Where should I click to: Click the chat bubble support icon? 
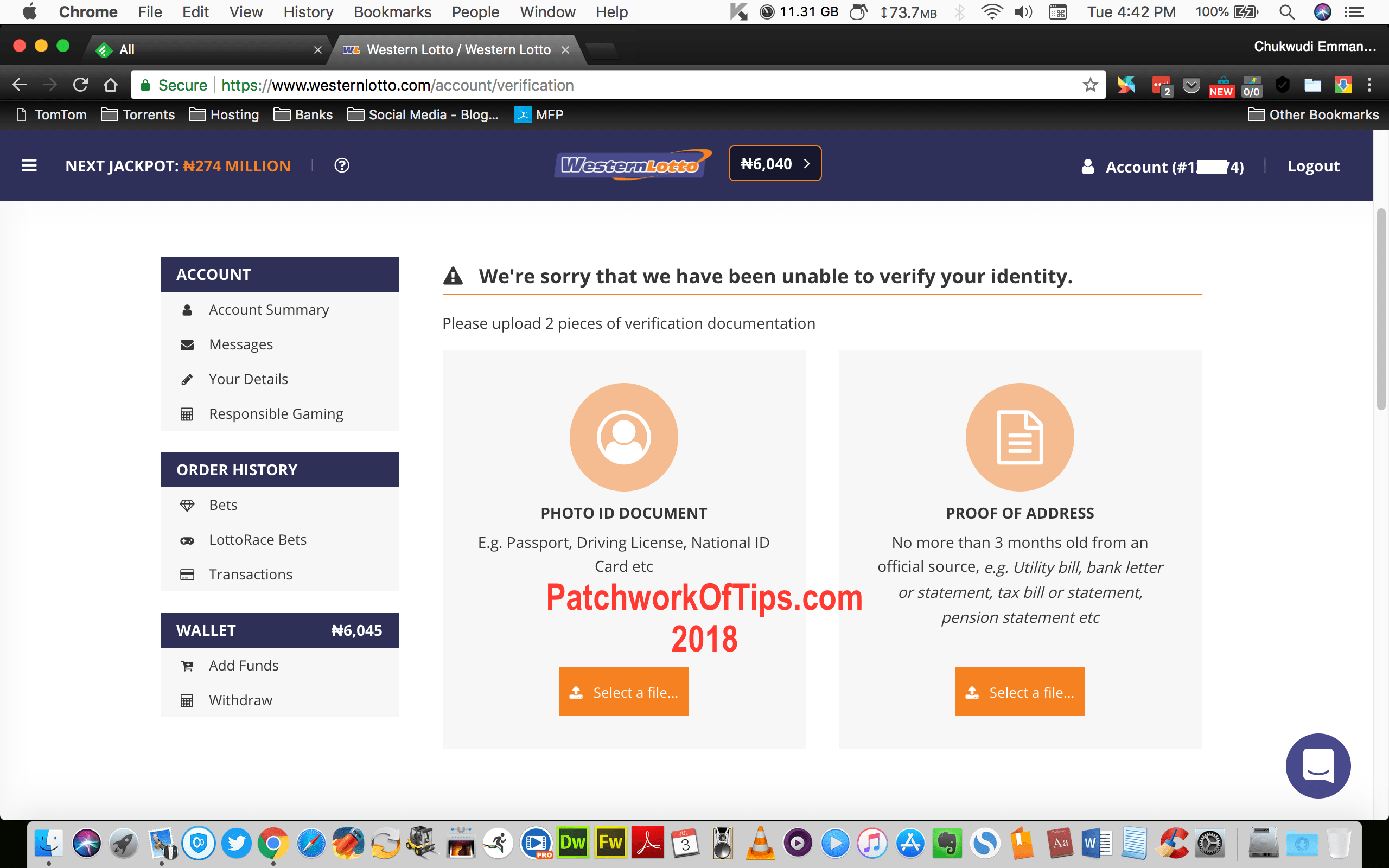(x=1318, y=766)
